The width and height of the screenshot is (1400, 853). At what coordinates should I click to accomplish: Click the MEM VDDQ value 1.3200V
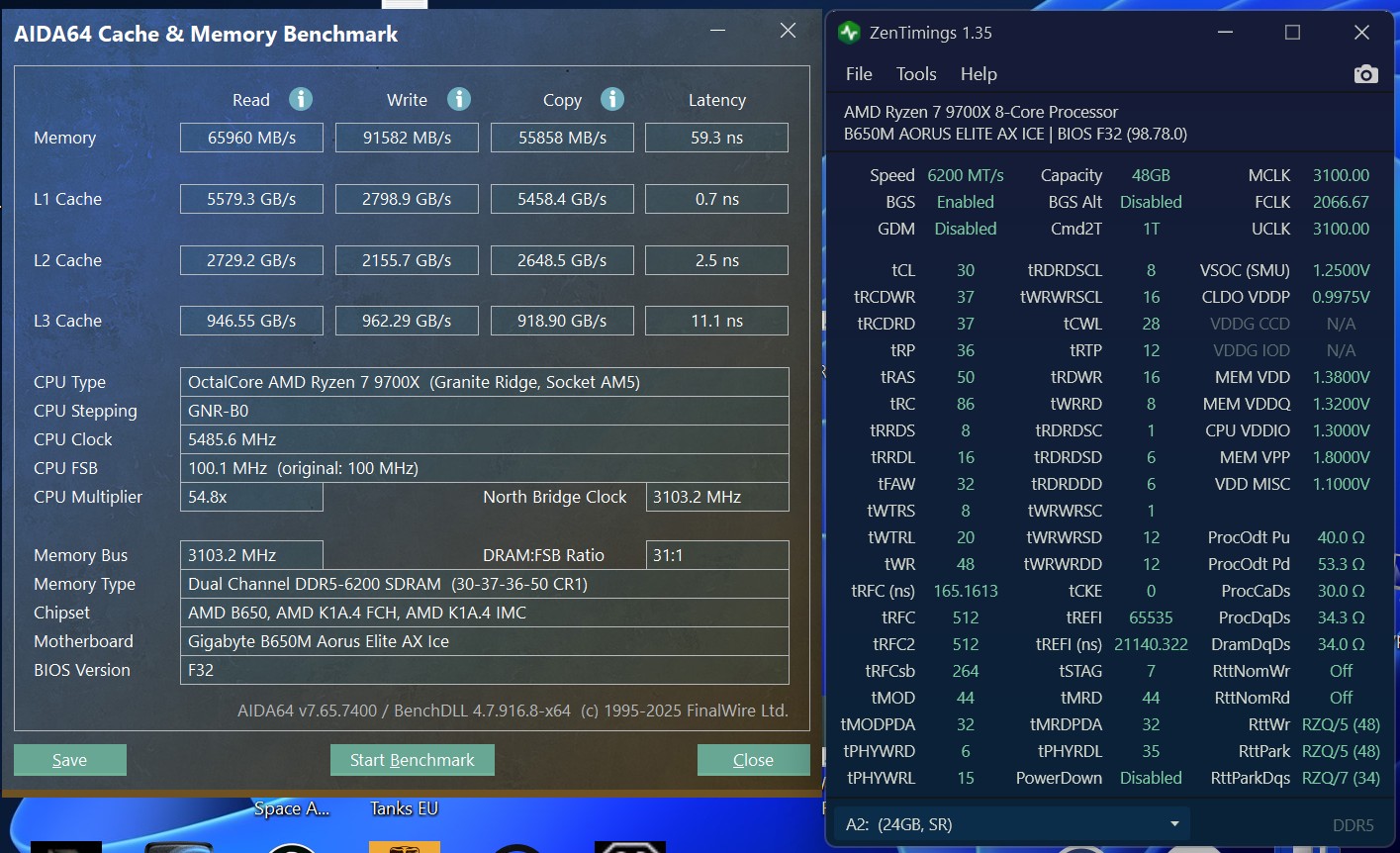click(1341, 404)
